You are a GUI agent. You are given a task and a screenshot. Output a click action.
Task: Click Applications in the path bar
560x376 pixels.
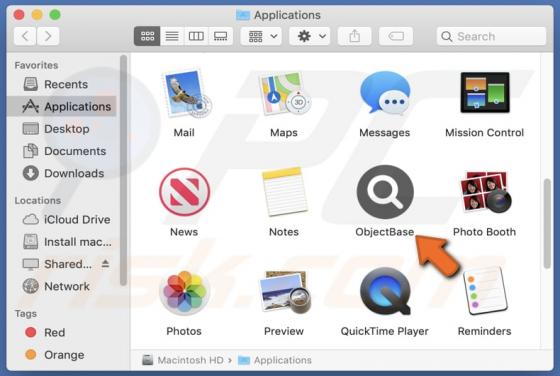tap(275, 360)
